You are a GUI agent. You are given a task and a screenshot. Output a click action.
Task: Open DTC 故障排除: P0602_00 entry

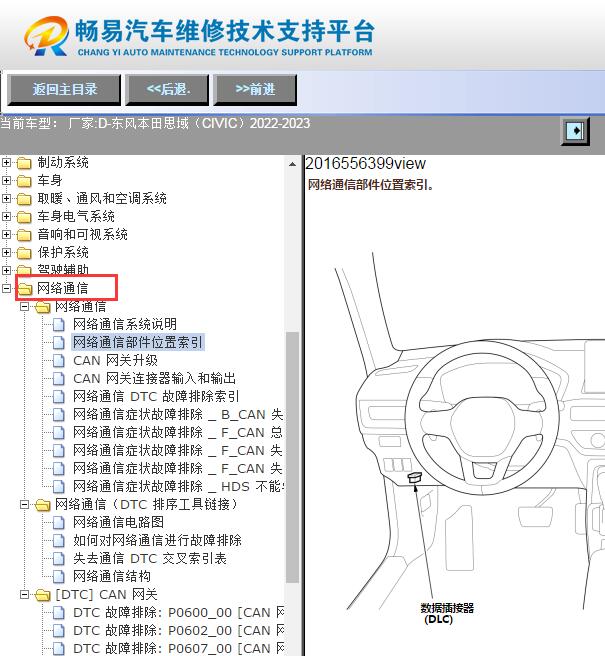179,630
